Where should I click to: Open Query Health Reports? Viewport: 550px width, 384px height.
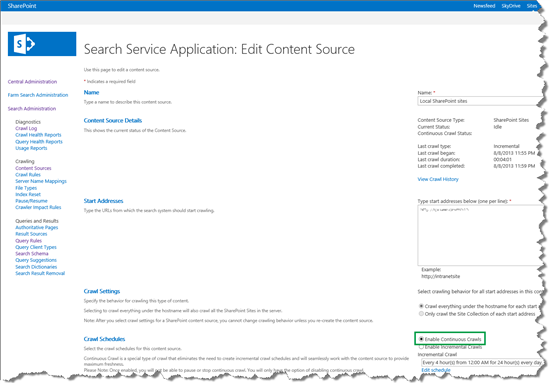[x=39, y=142]
